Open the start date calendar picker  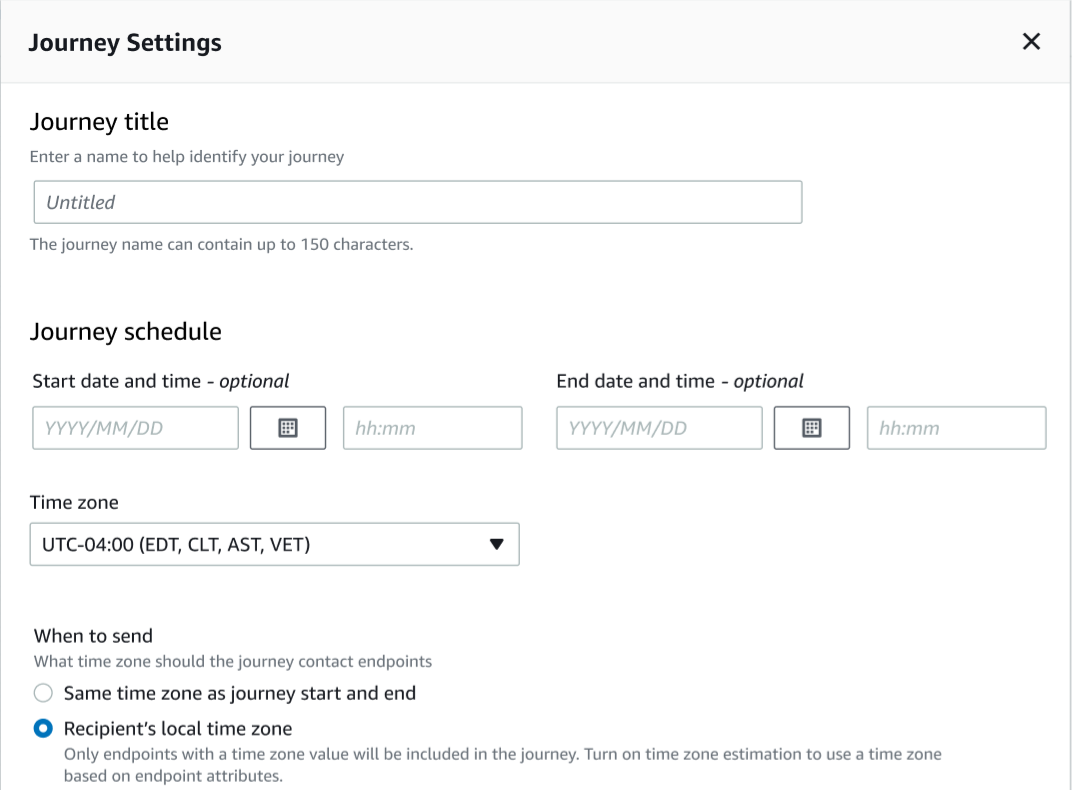pyautogui.click(x=288, y=427)
